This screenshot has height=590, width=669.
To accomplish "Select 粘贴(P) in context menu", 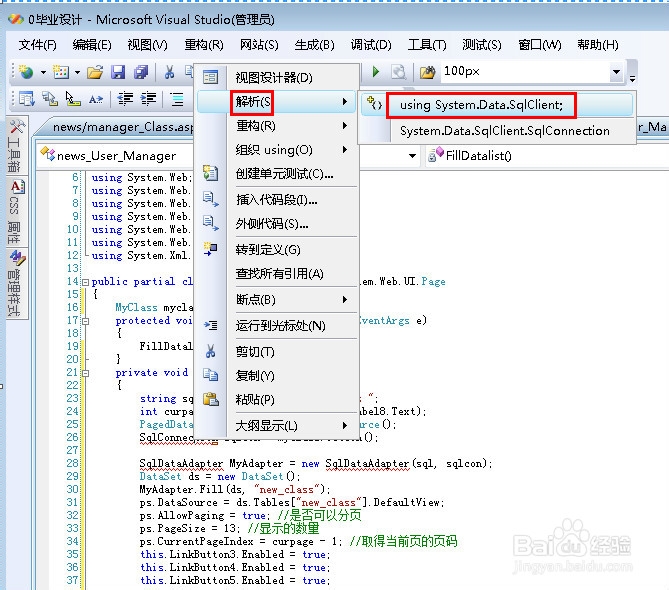I will (x=276, y=400).
